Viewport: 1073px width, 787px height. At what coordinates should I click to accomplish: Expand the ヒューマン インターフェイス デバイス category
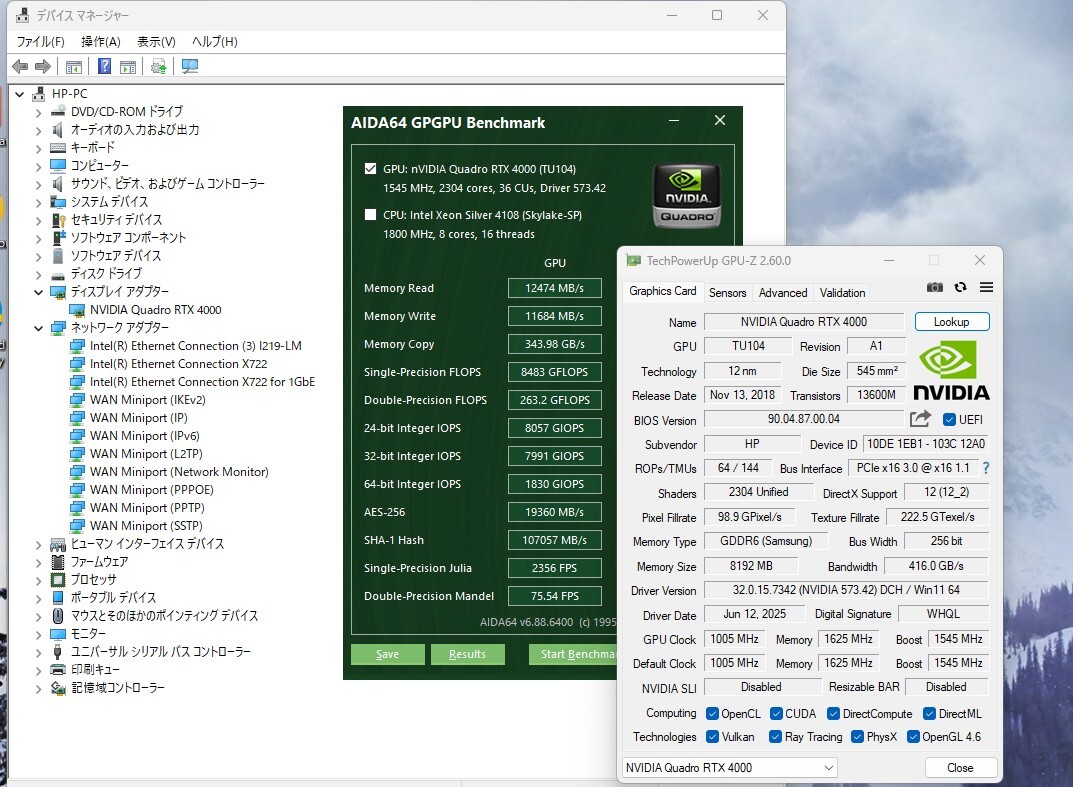click(38, 545)
